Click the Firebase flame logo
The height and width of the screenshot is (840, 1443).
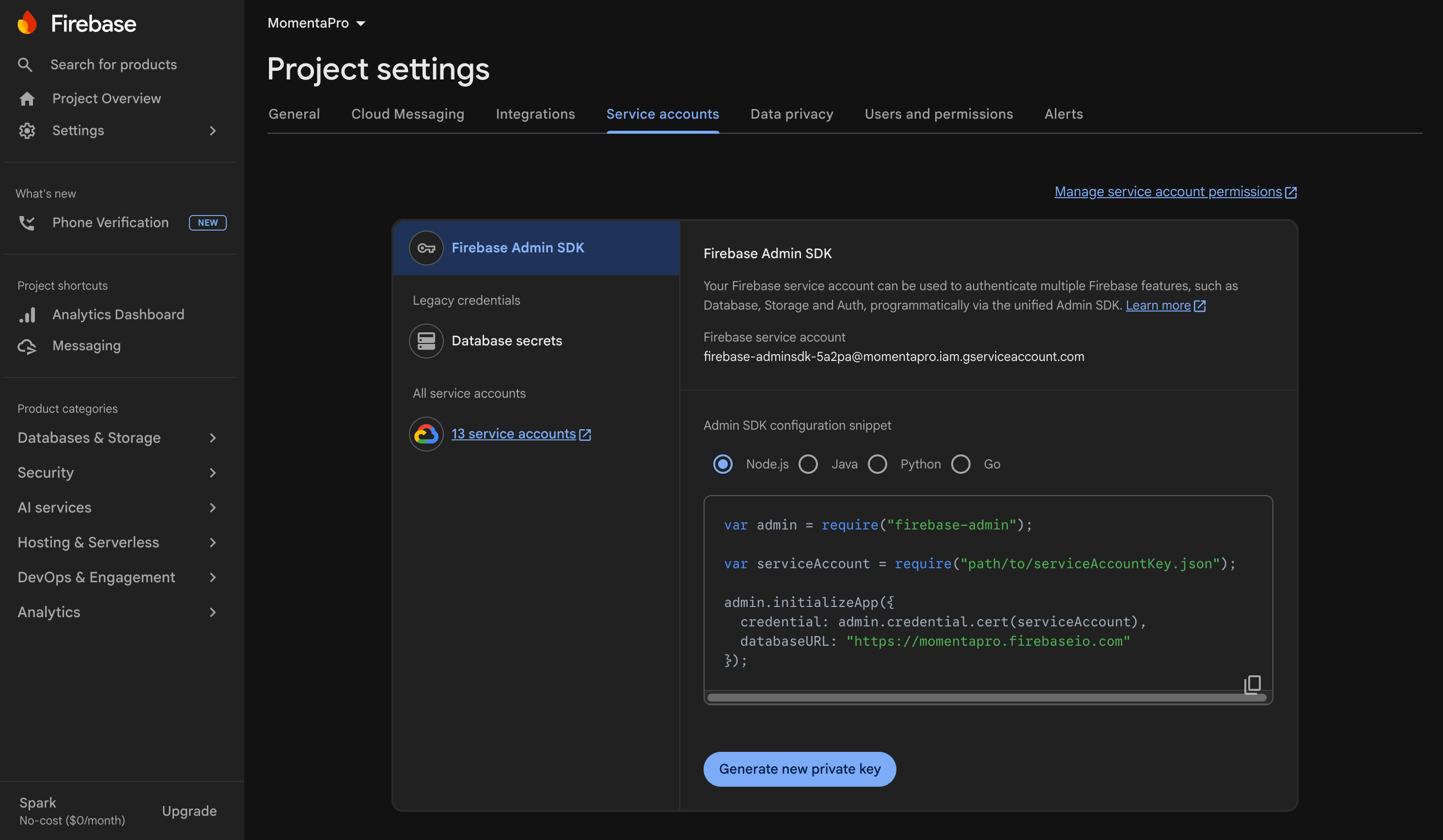27,23
